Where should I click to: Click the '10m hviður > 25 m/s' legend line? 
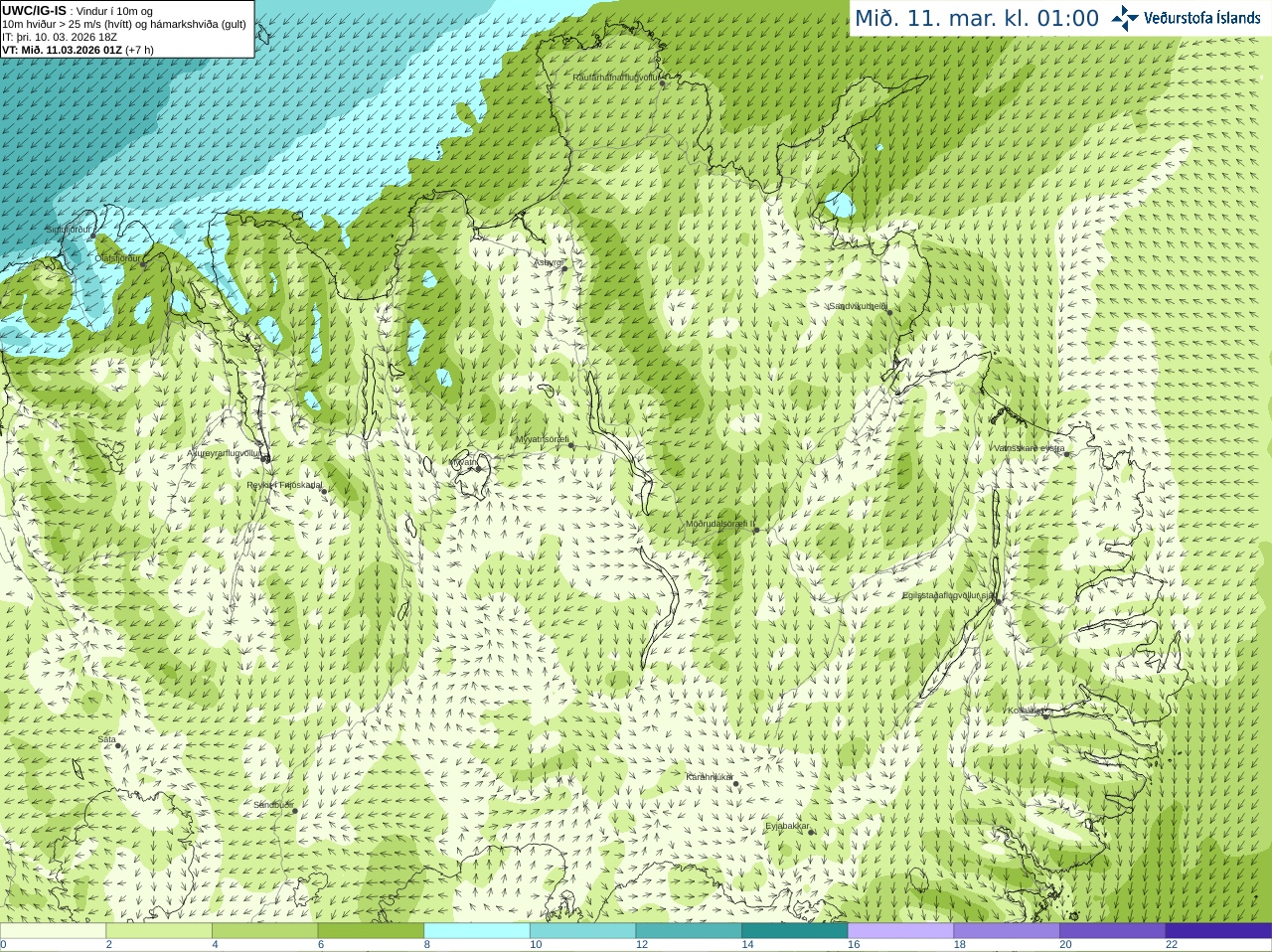(124, 24)
